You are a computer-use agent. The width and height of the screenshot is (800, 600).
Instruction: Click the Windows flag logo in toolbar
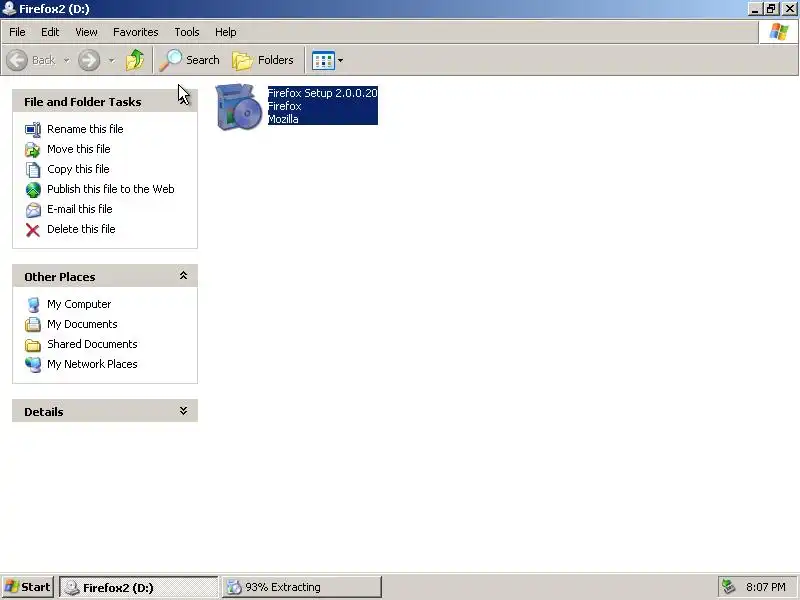[x=779, y=32]
